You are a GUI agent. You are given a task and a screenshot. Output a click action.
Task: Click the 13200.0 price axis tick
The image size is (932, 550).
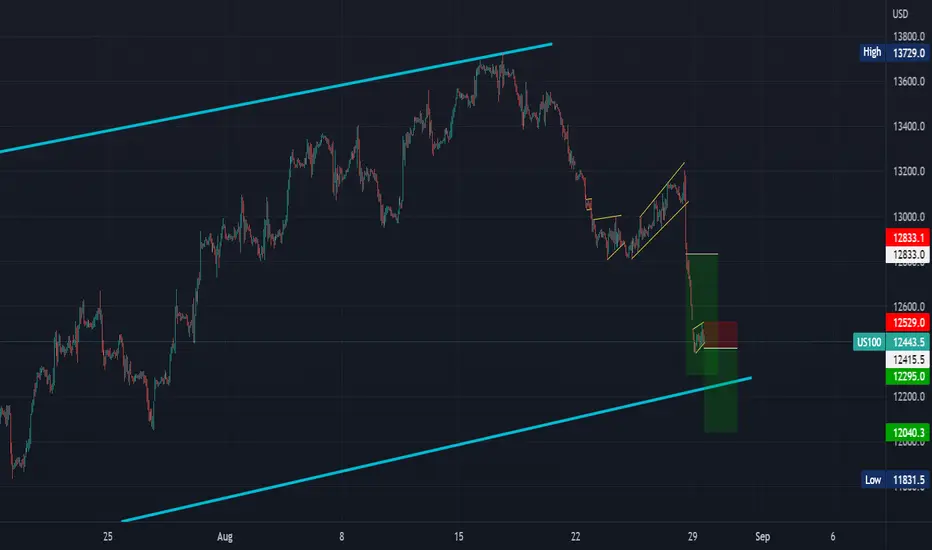click(x=909, y=171)
